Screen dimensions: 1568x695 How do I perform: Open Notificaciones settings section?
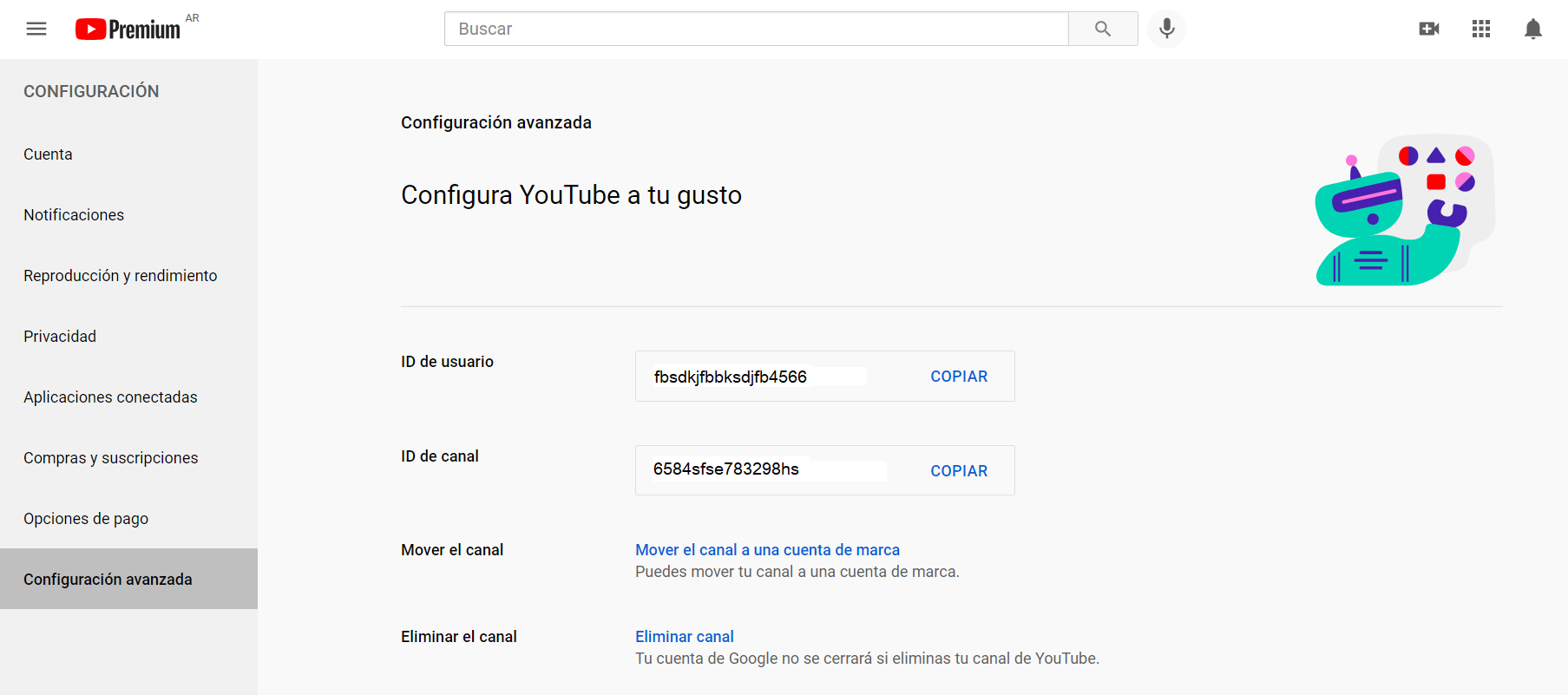point(128,214)
